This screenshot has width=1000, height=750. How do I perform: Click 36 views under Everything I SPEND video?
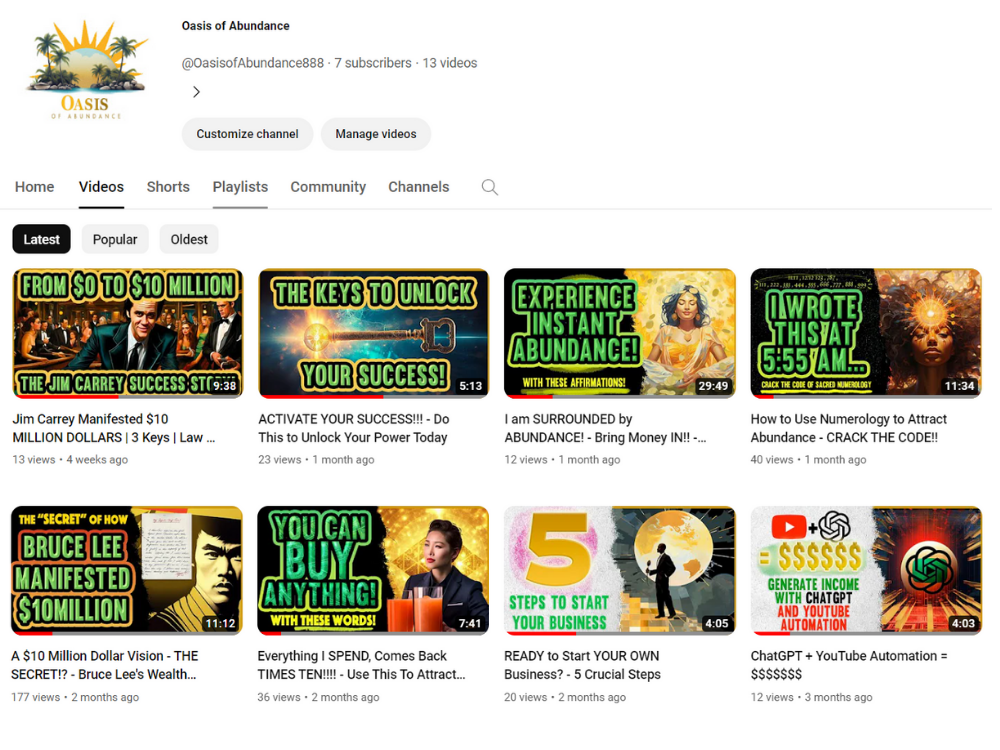coord(279,697)
